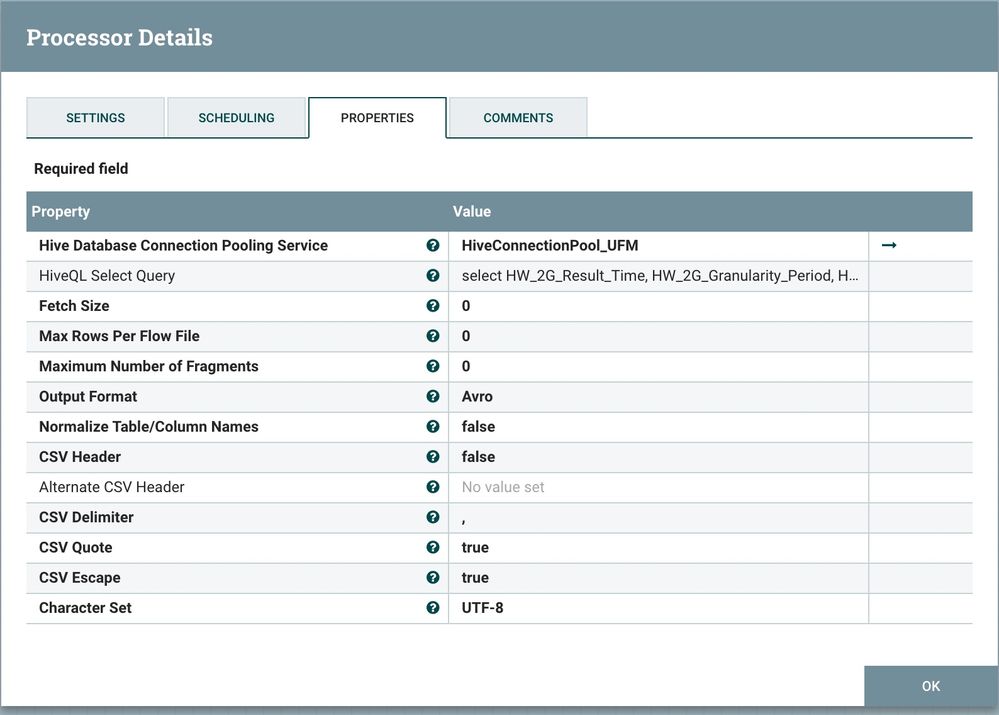Open the Scheduling tab
The height and width of the screenshot is (715, 999).
(x=236, y=118)
